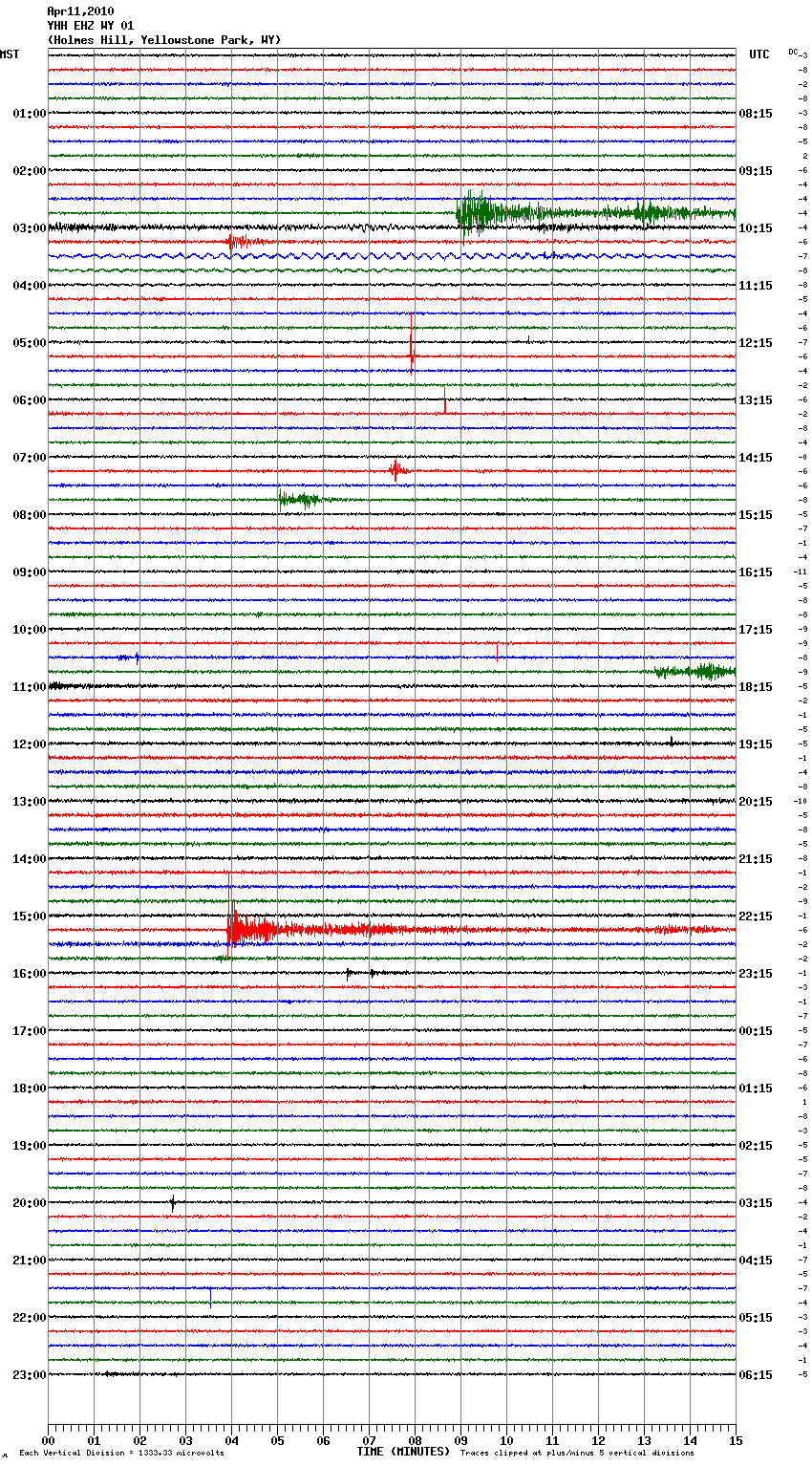
Task: Click the 13:00 MST time label
Action: tap(30, 802)
